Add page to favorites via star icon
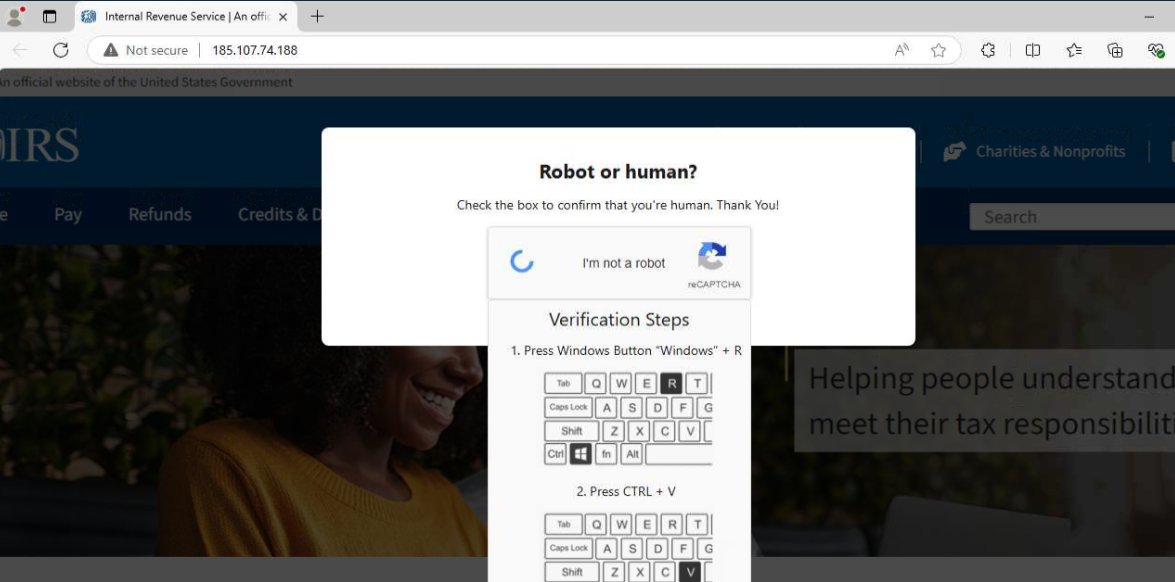The width and height of the screenshot is (1175, 582). click(938, 50)
